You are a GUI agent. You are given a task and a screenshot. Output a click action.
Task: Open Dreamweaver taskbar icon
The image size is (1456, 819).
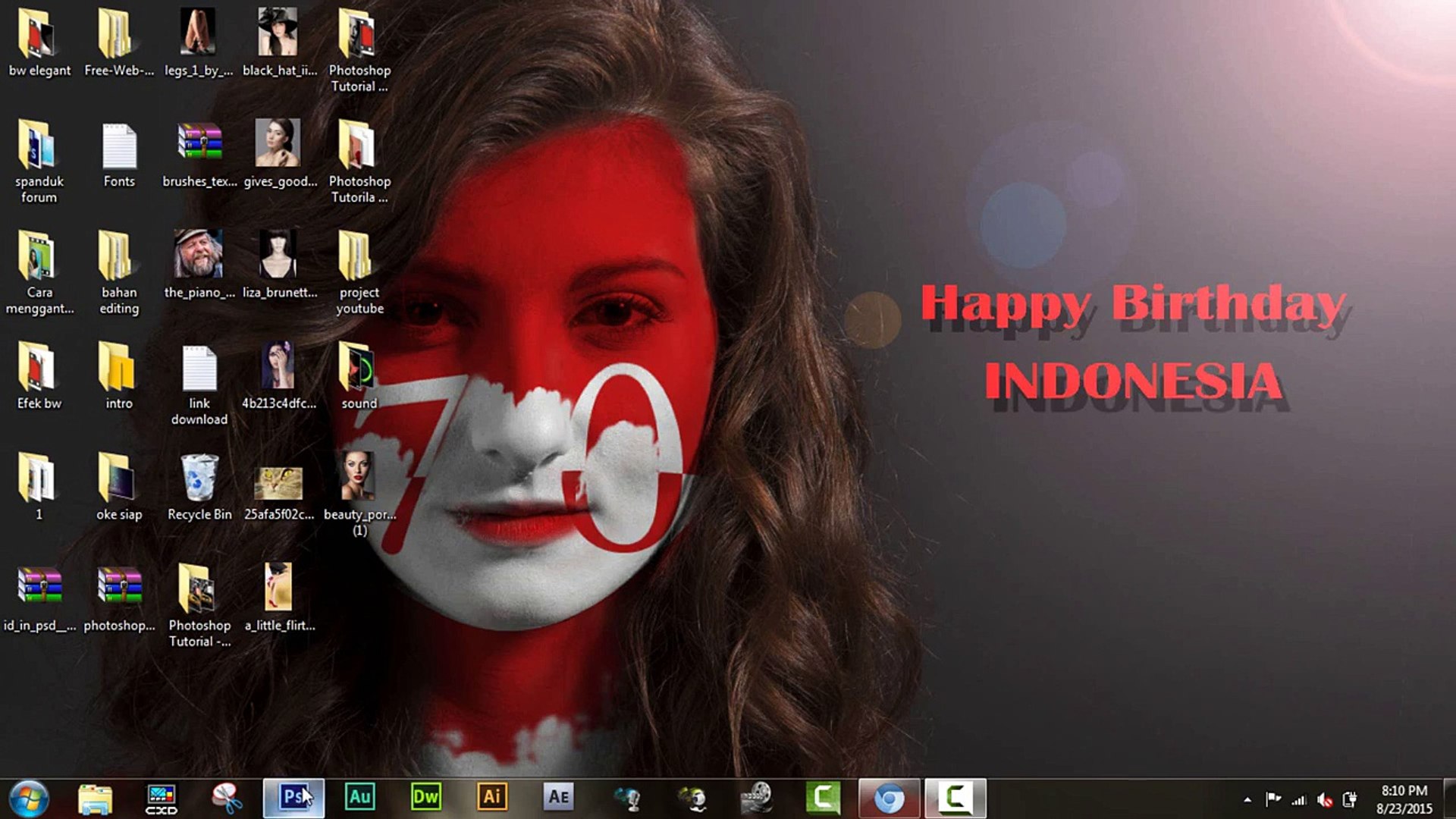pos(425,798)
